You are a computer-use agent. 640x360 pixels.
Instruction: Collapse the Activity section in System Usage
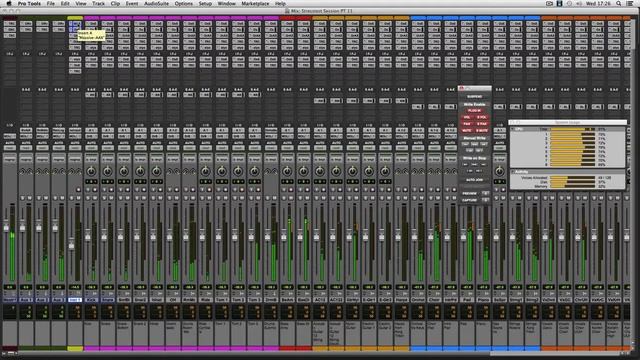coord(513,172)
